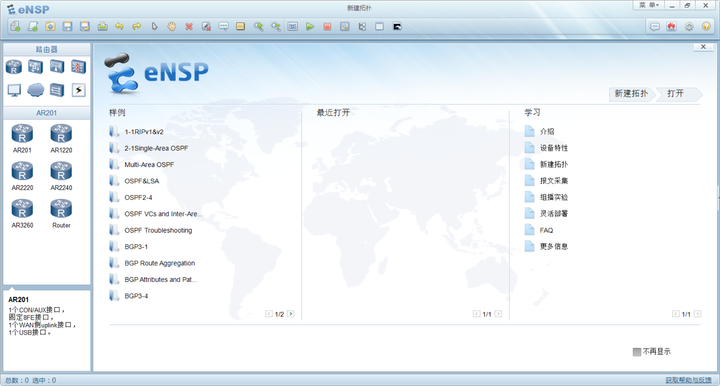Select the hand pan tool
The image size is (720, 386).
click(x=171, y=27)
